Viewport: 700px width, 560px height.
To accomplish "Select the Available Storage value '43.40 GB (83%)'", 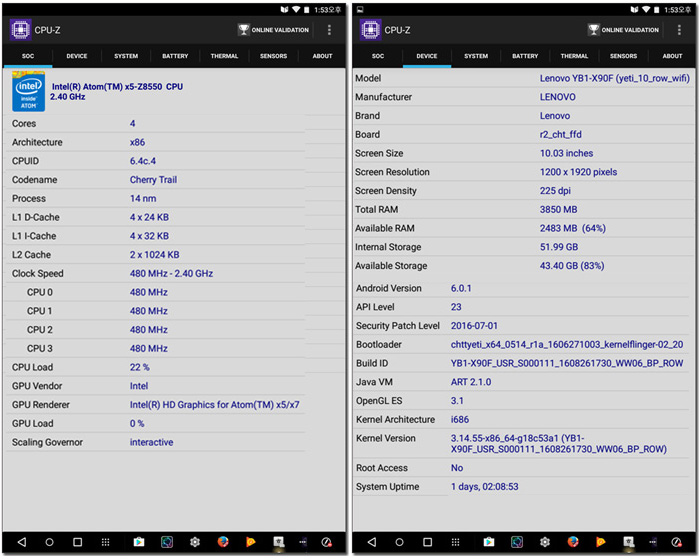I will point(572,266).
